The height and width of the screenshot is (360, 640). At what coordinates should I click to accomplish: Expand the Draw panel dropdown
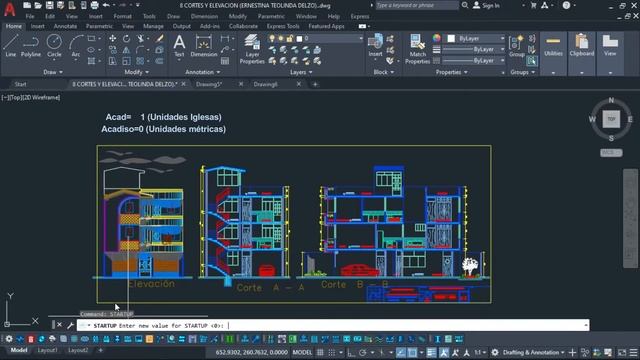click(53, 72)
